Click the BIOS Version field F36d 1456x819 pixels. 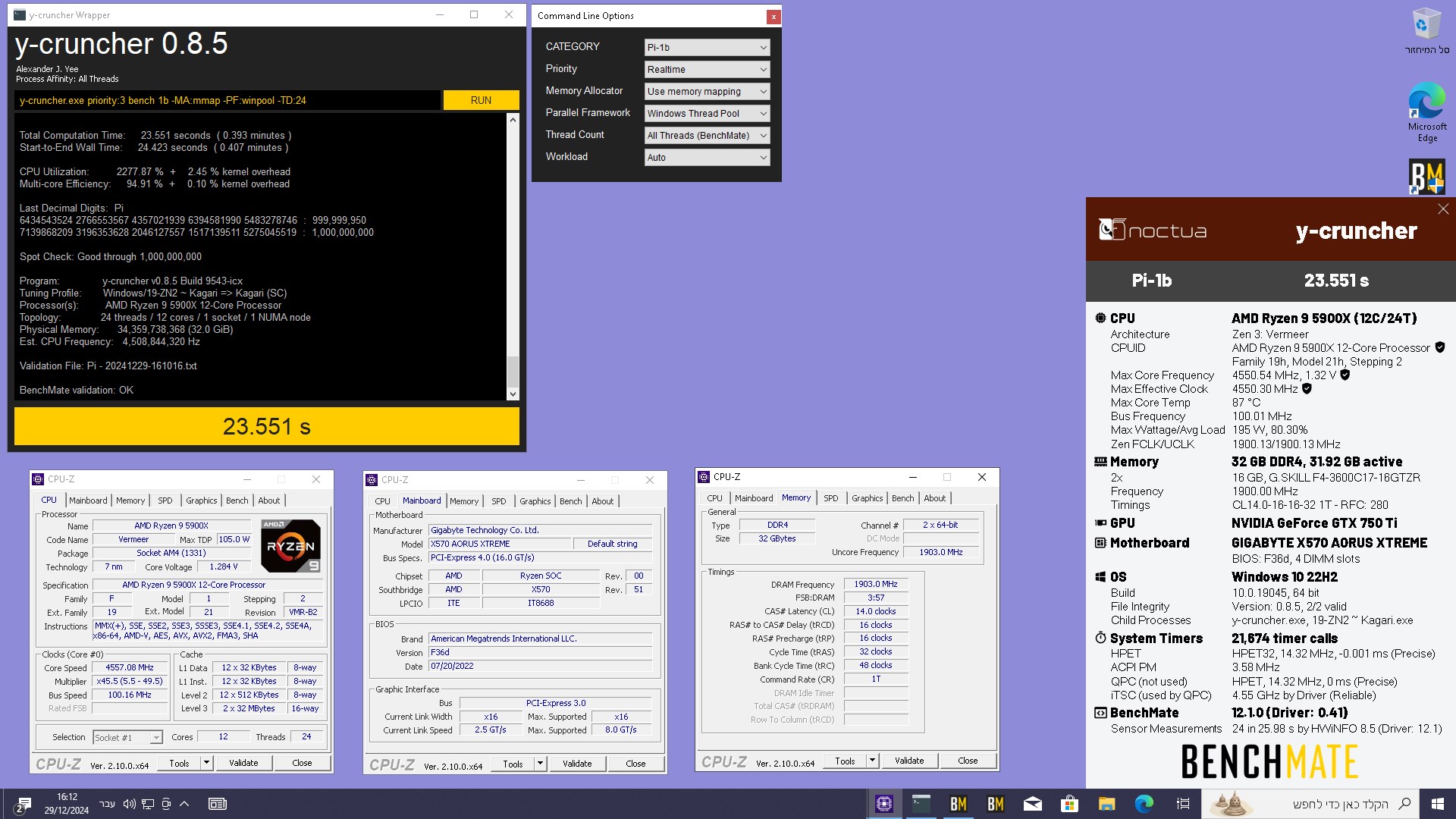[x=541, y=653]
